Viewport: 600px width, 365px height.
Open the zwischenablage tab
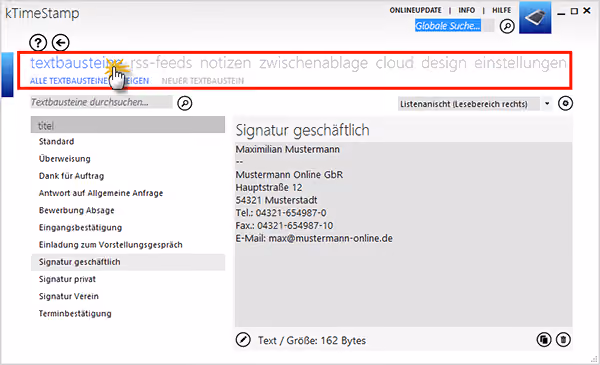(x=313, y=63)
